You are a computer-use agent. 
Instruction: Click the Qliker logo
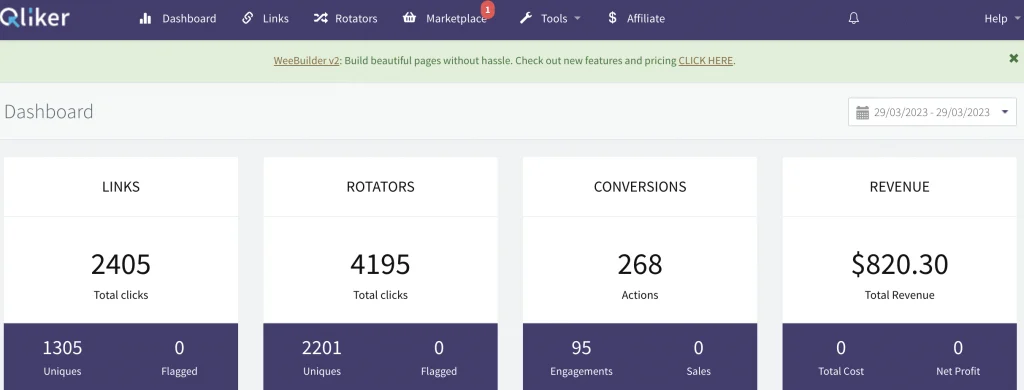[x=35, y=18]
